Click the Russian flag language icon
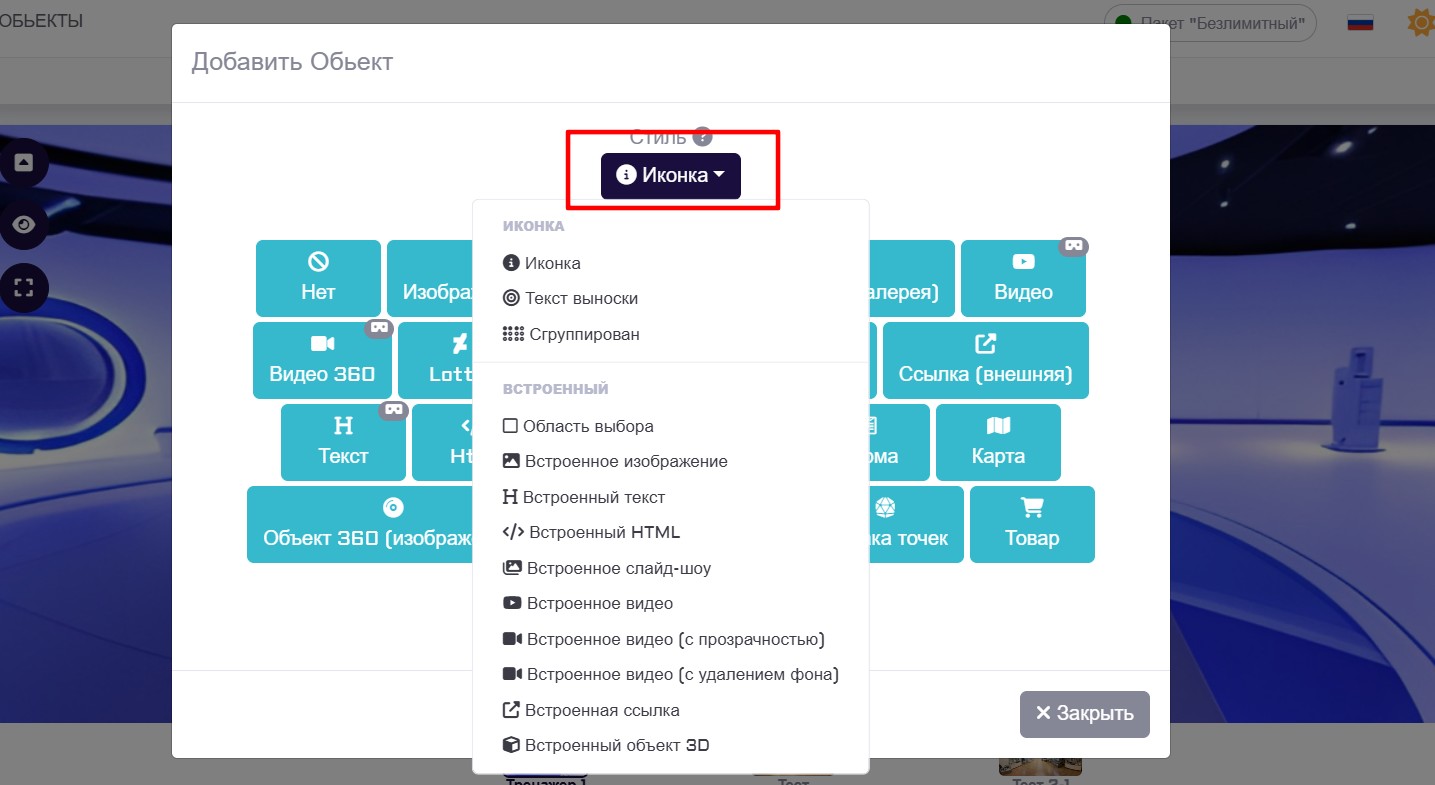1435x785 pixels. tap(1360, 22)
